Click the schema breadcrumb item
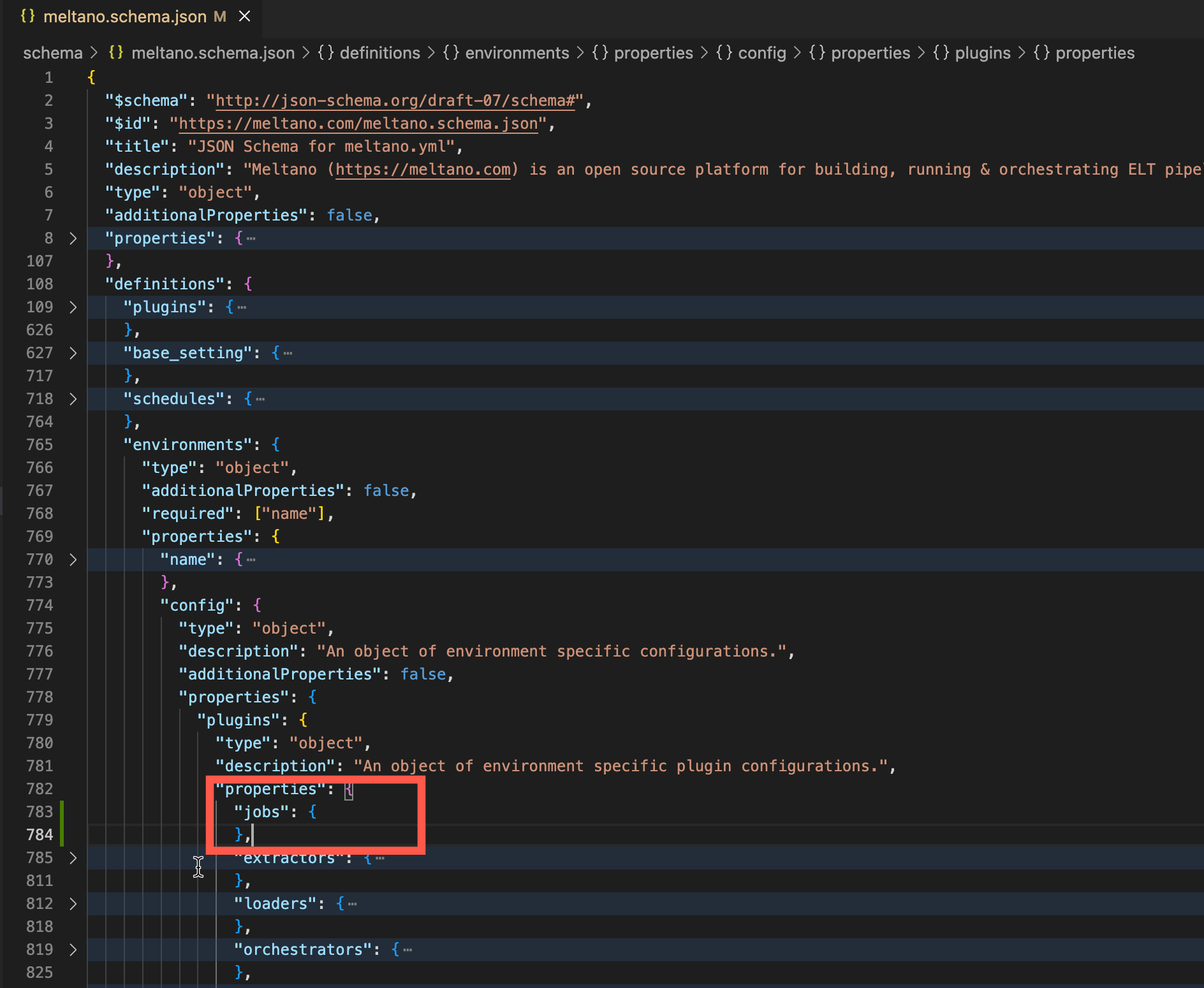 [x=52, y=53]
